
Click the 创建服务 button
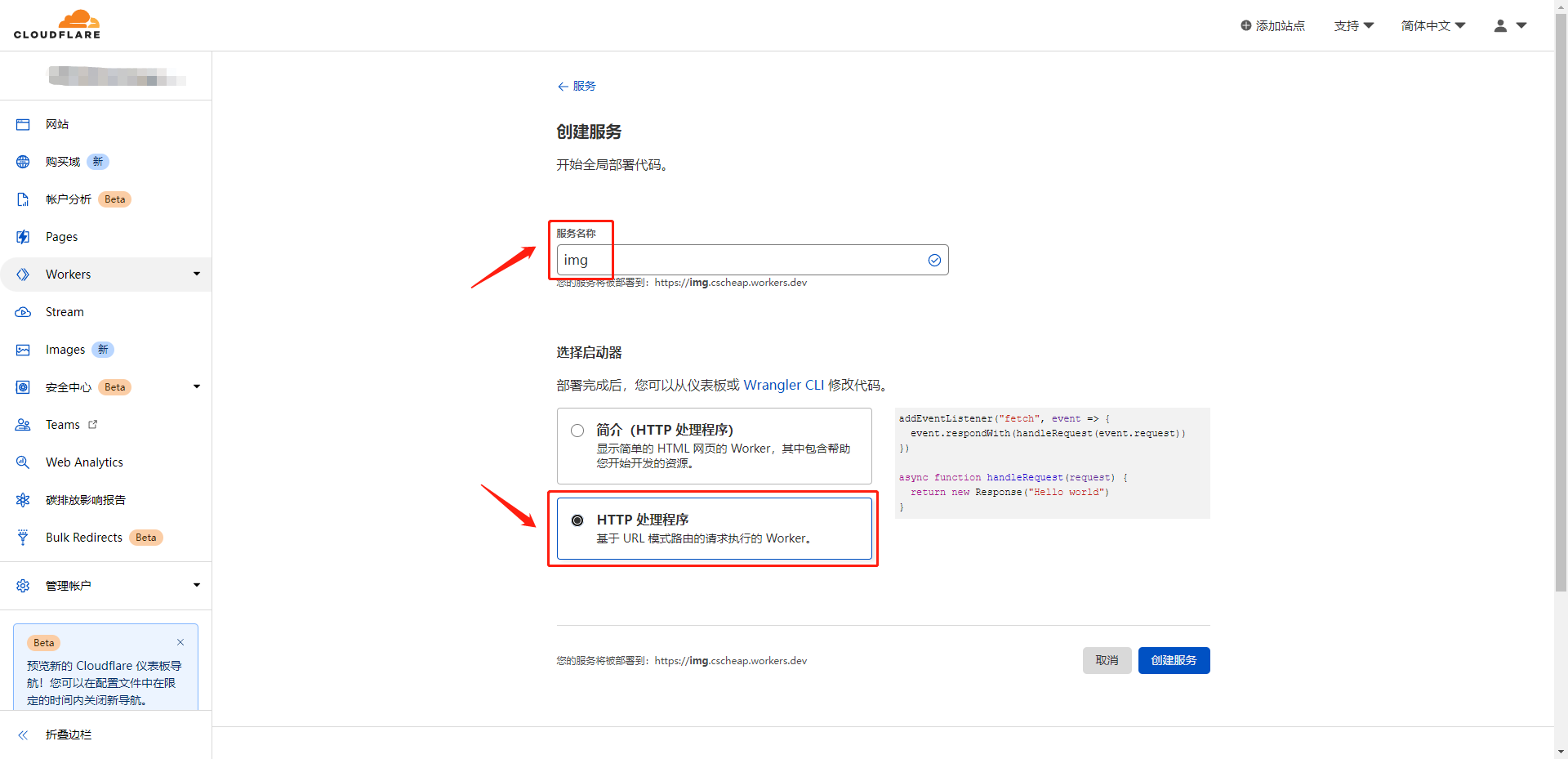point(1174,660)
